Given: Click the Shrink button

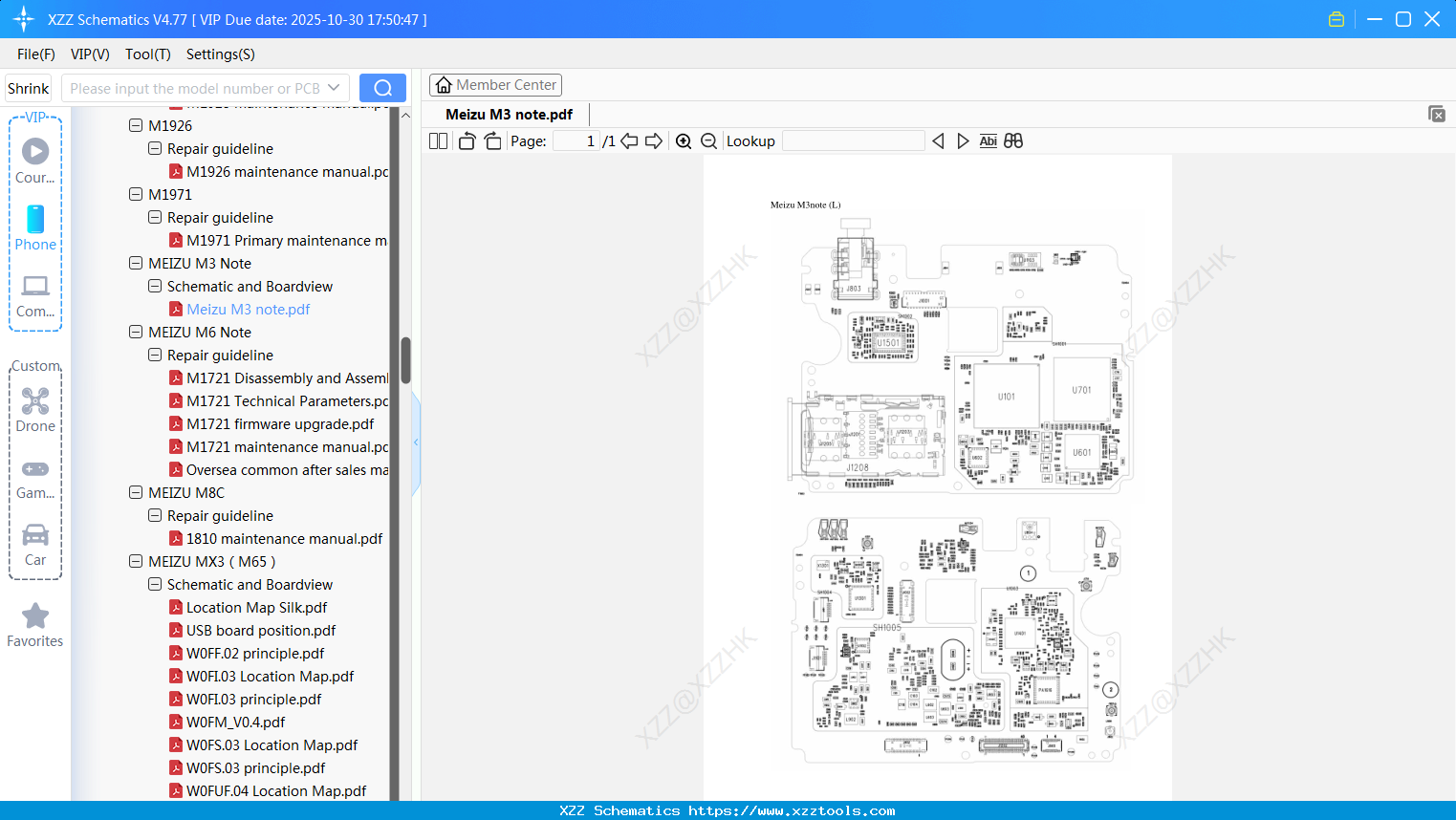Looking at the screenshot, I should [29, 88].
